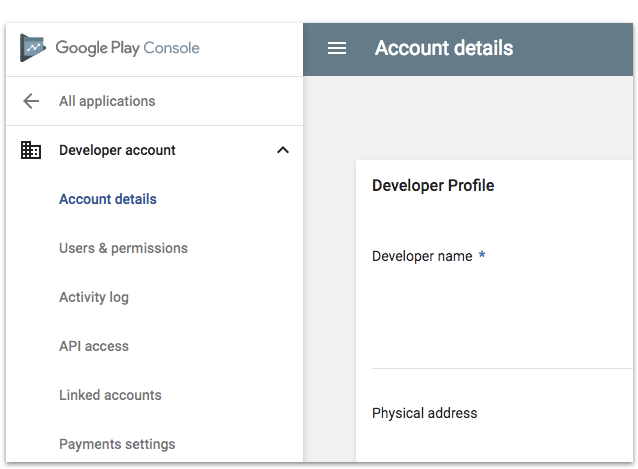Screen dimensions: 638x469
Task: Click the Physical address label
Action: click(424, 413)
